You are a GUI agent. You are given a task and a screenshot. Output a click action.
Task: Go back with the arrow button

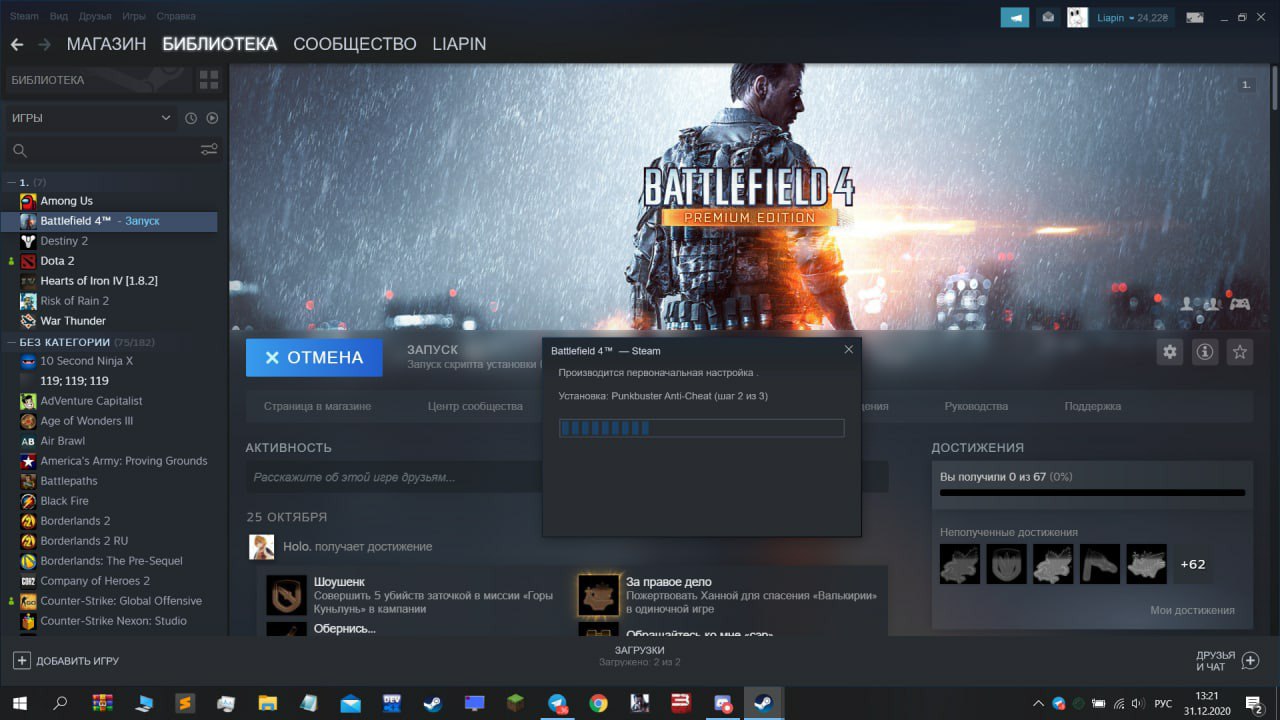click(x=16, y=44)
